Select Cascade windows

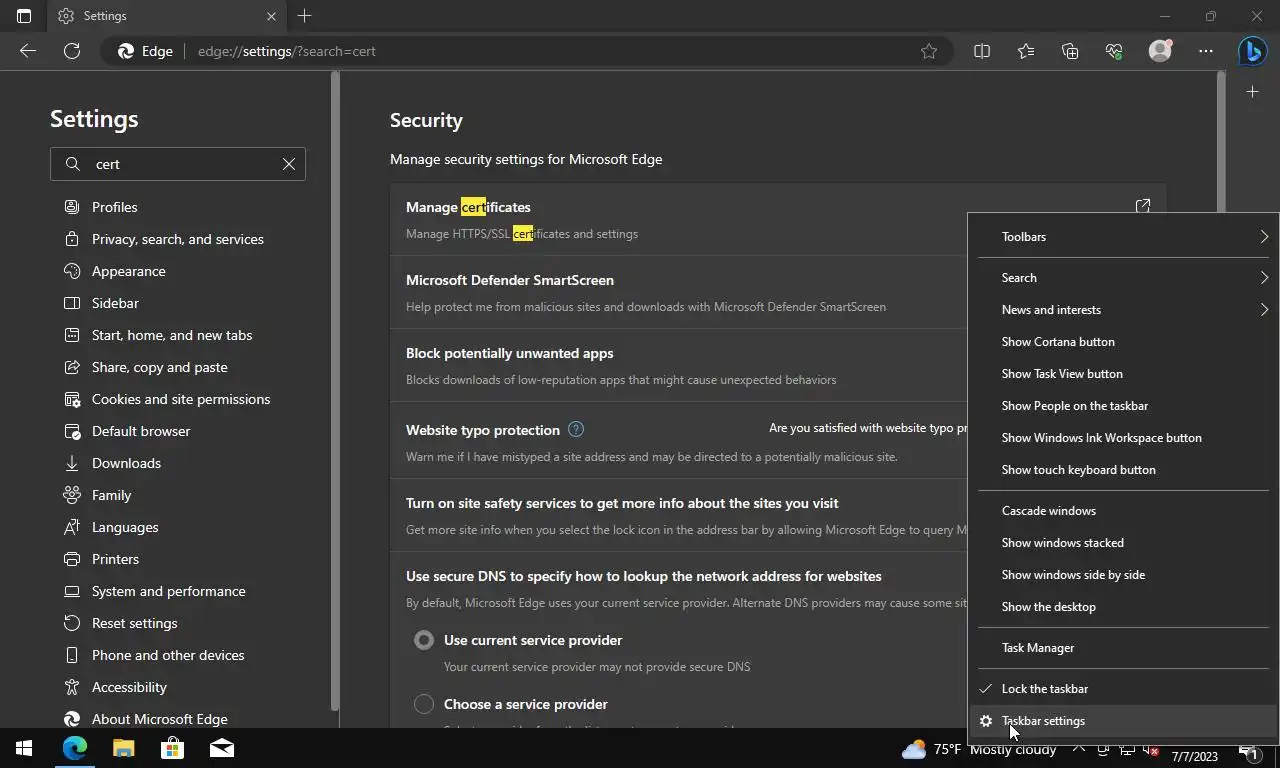[x=1123, y=511]
